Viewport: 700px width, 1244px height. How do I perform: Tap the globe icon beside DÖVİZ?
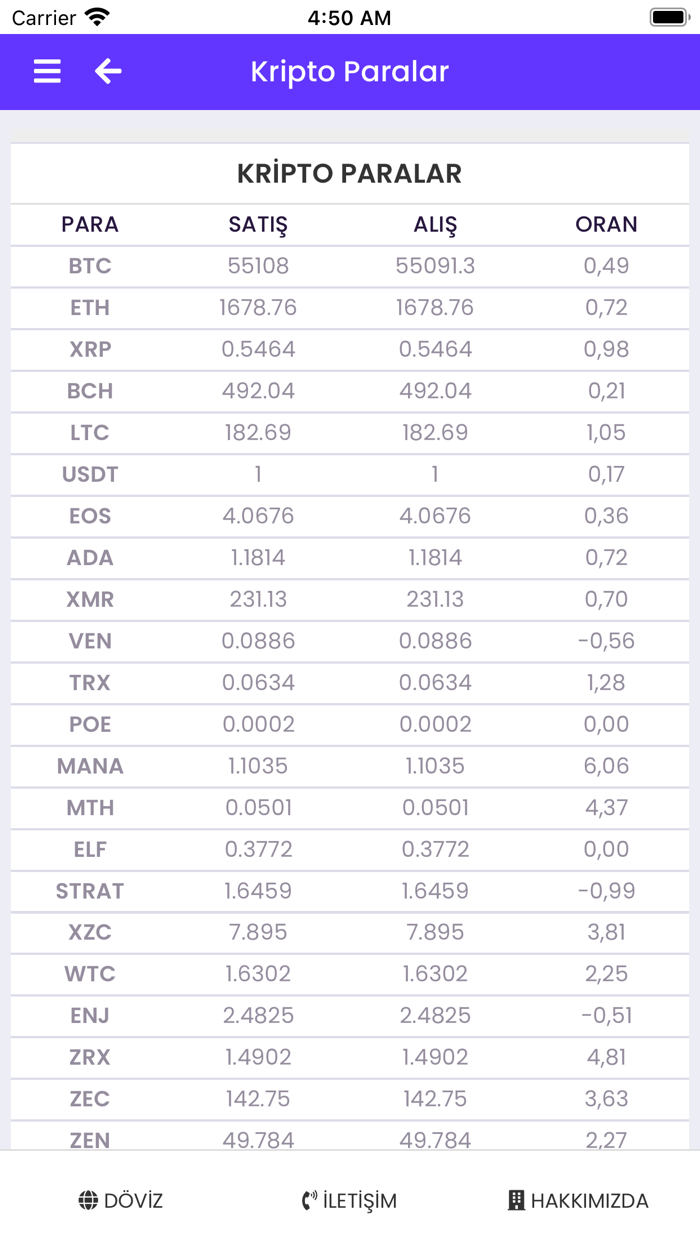89,1201
